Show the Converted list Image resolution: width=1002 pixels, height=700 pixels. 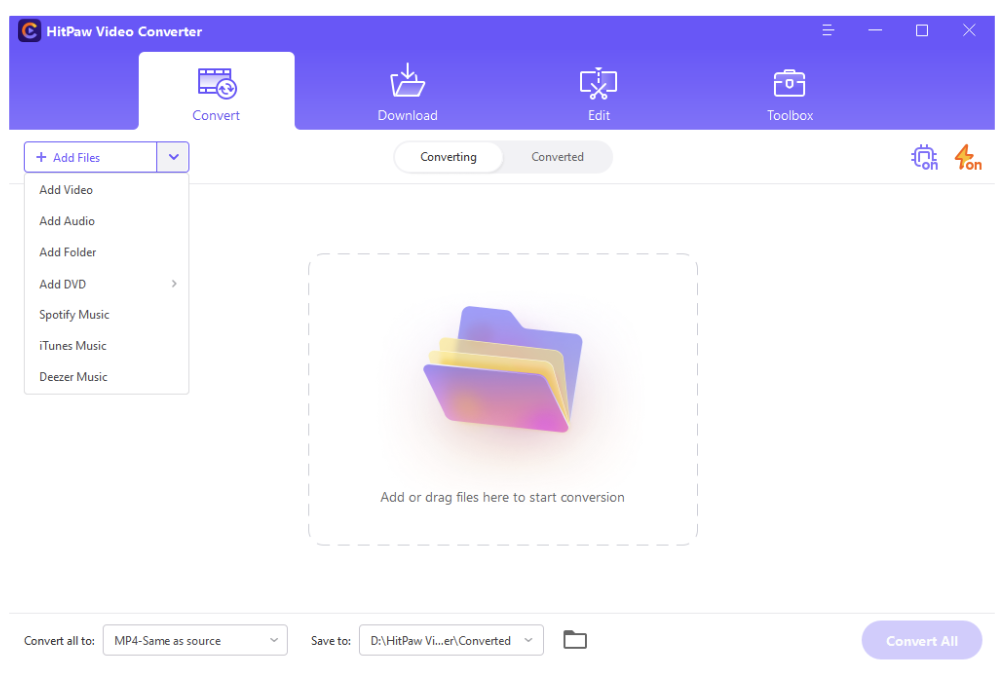[557, 157]
